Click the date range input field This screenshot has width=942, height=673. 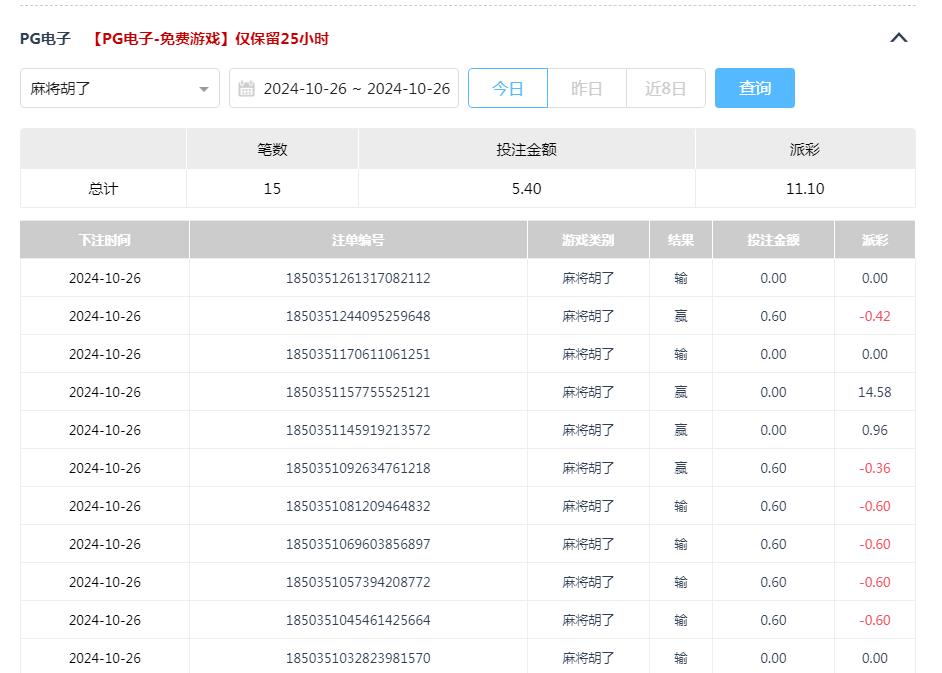[355, 88]
